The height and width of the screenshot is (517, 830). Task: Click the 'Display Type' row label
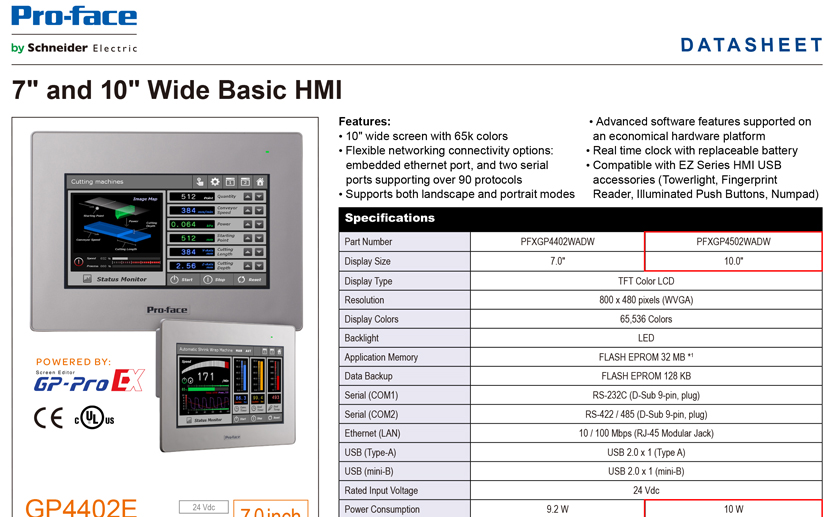coord(368,281)
